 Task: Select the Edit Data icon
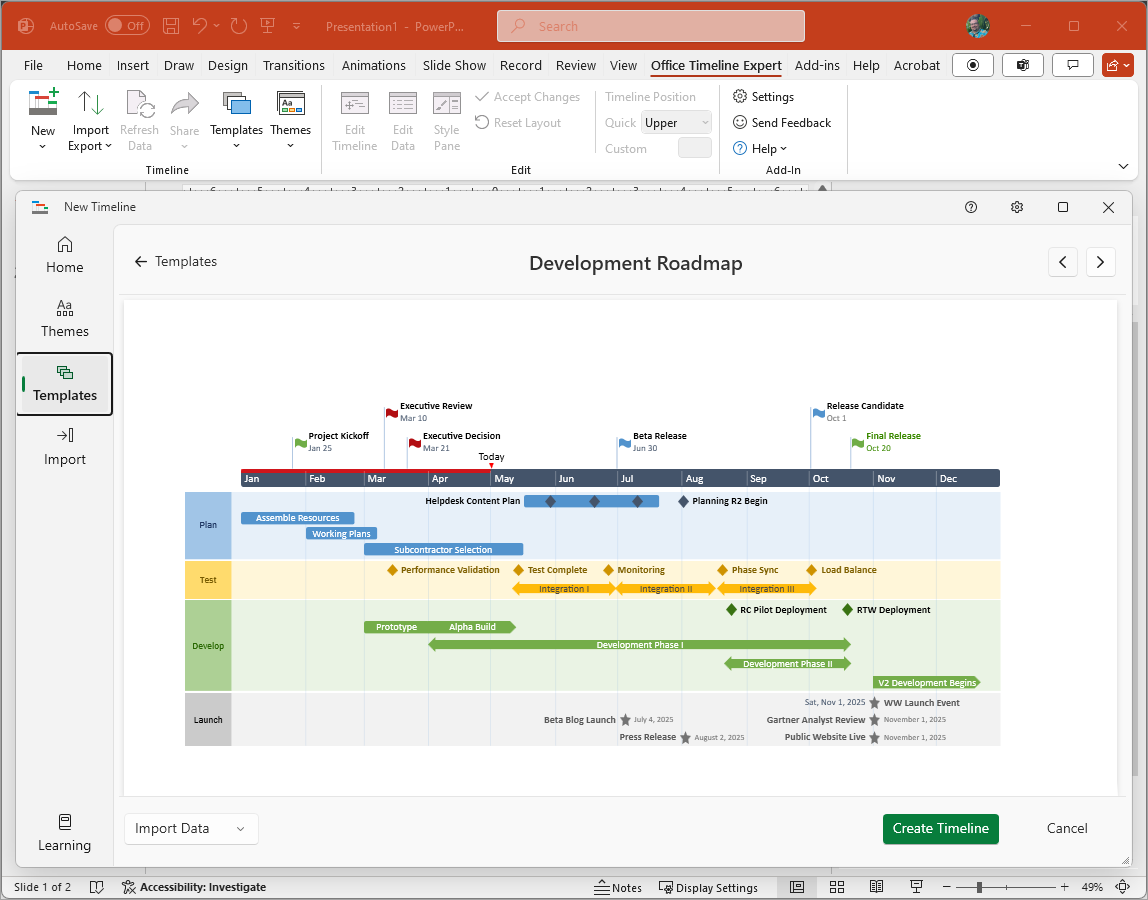402,118
